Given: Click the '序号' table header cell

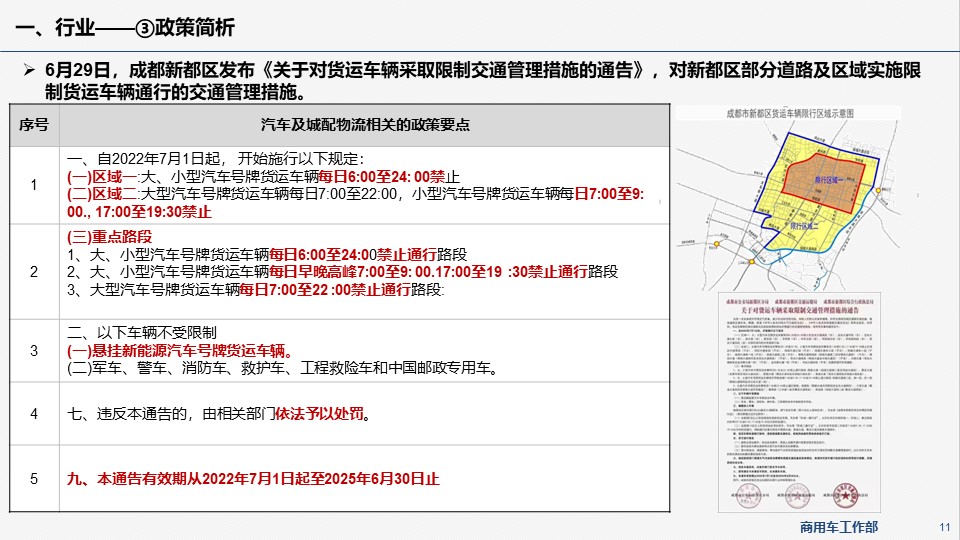Looking at the screenshot, I should (34, 125).
